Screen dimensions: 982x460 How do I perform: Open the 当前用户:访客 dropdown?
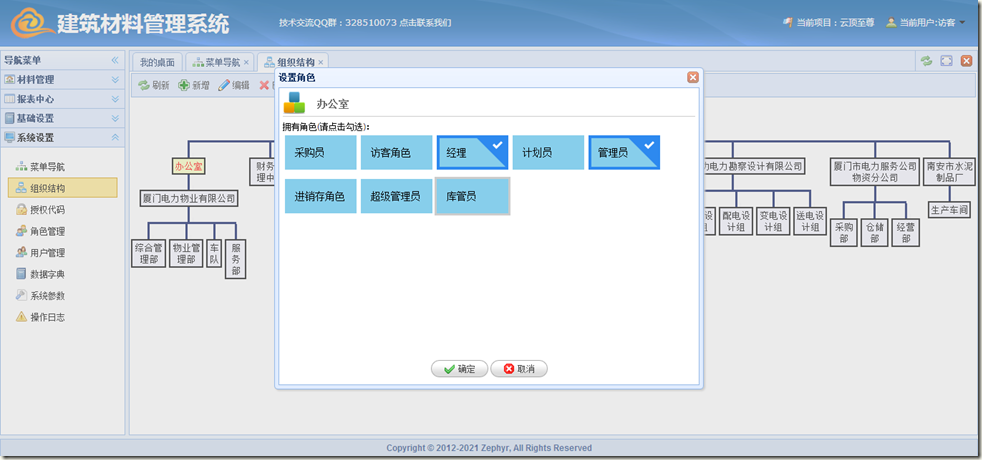click(925, 22)
